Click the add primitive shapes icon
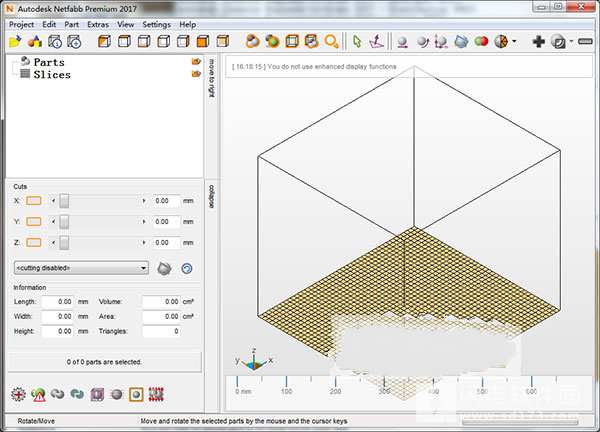Viewport: 600px width, 432px height. tap(35, 41)
